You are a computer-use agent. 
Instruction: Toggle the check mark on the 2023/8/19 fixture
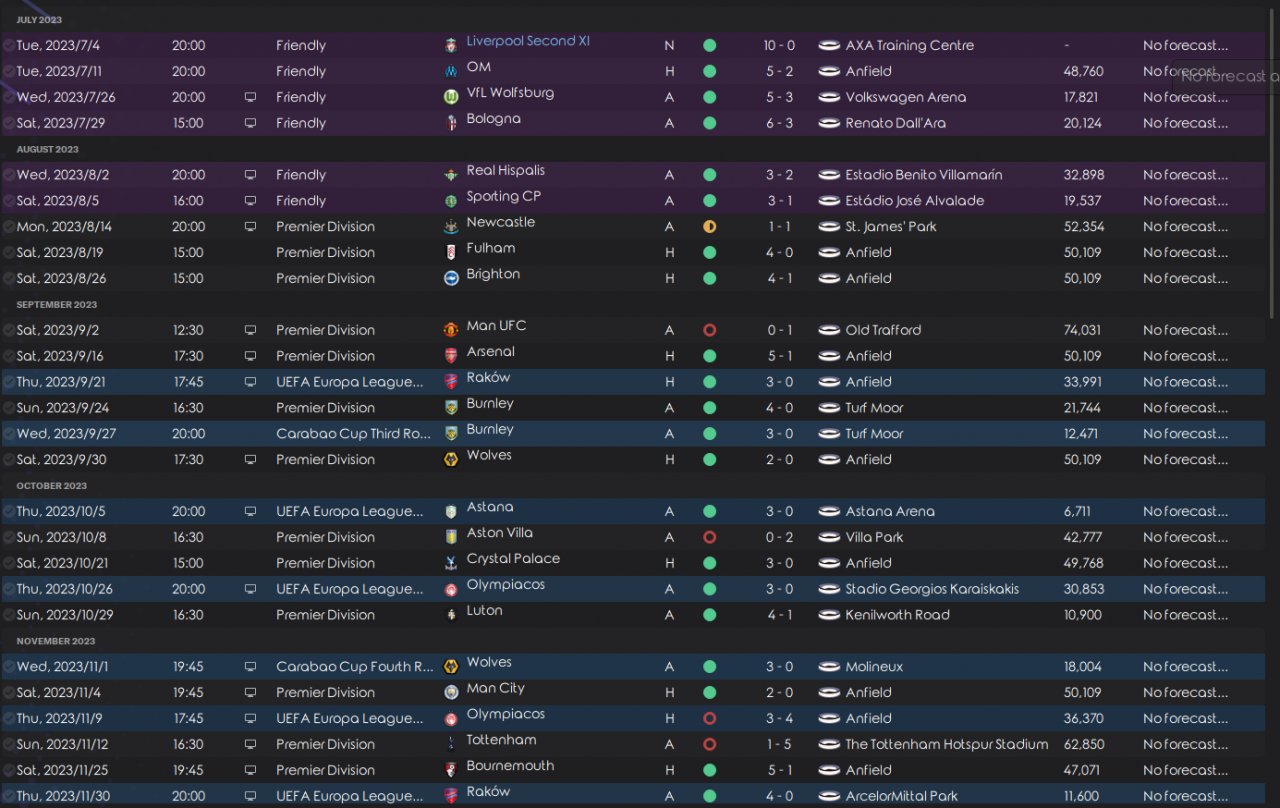(x=9, y=253)
